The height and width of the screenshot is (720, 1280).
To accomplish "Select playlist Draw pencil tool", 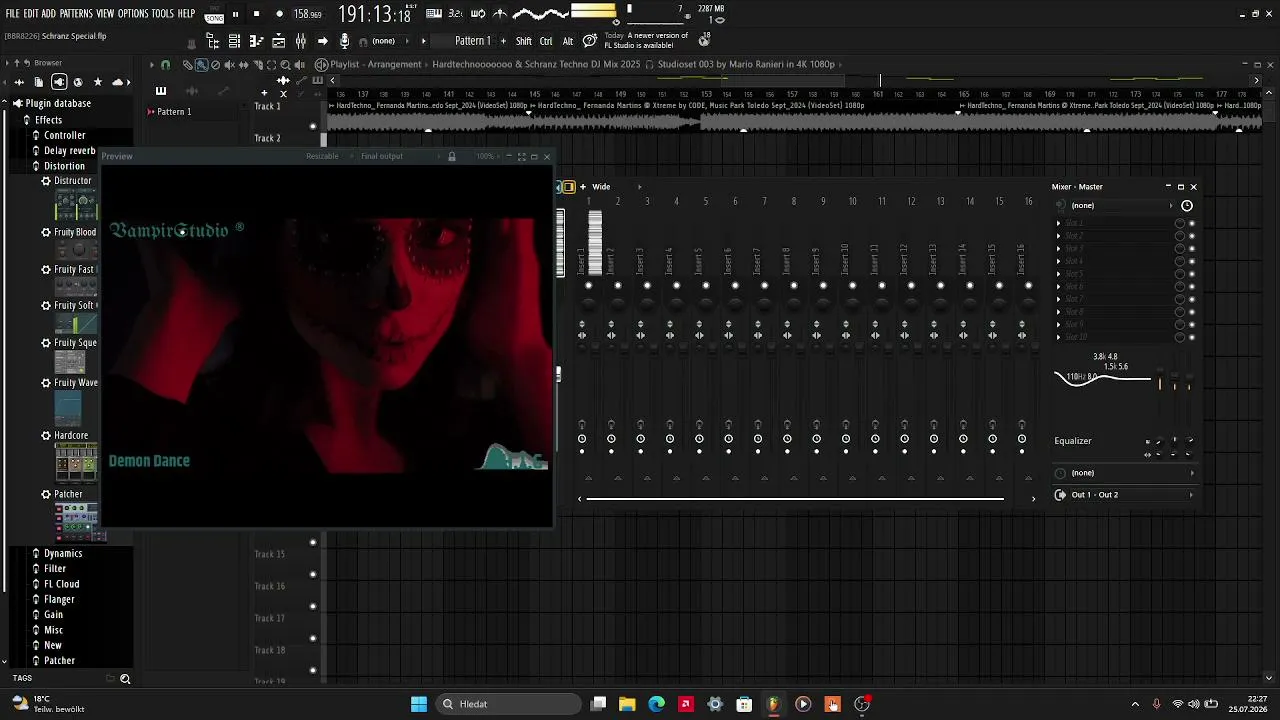I will [x=186, y=65].
